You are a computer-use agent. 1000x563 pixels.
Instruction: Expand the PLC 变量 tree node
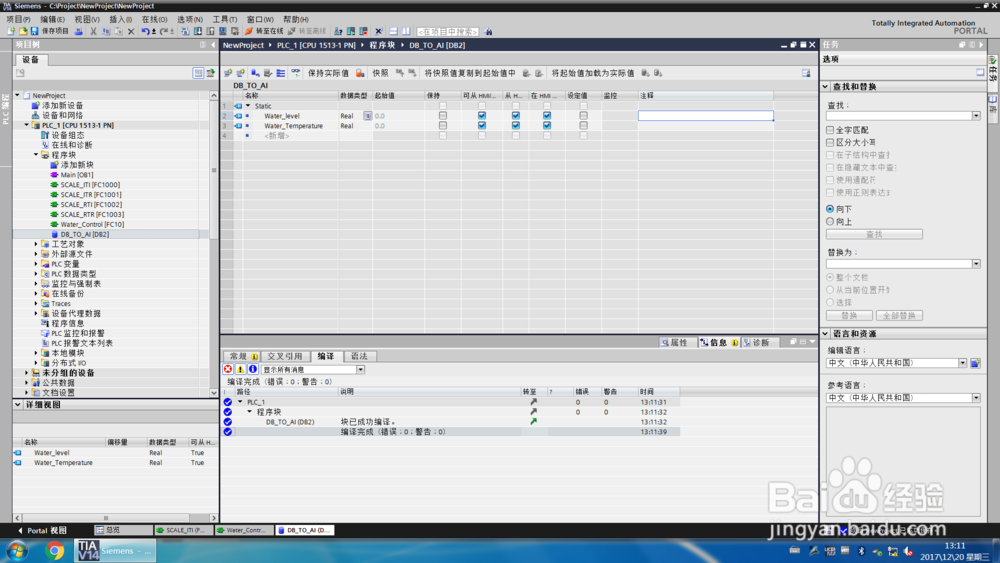point(36,264)
